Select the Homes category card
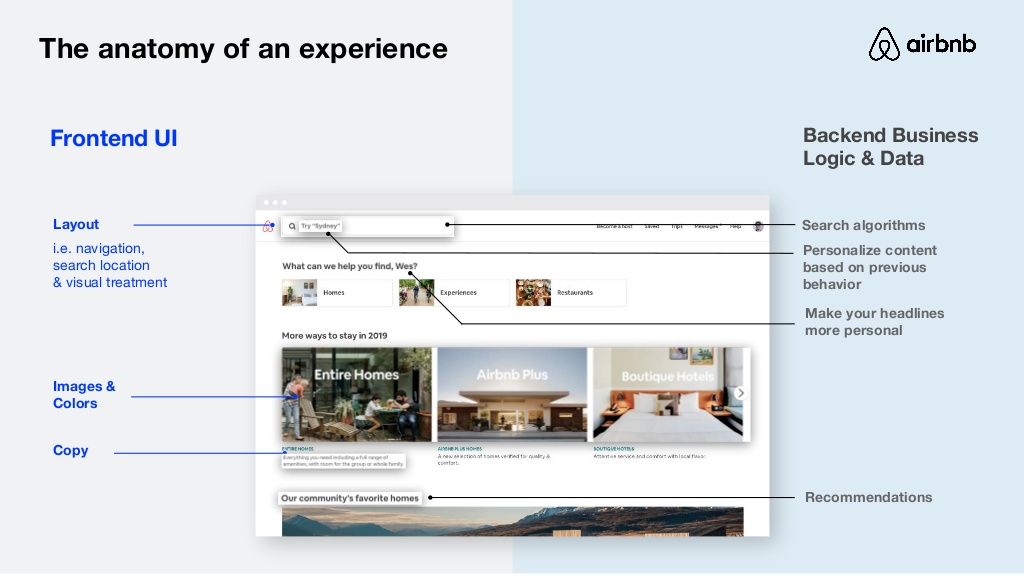1024x576 pixels. coord(337,293)
